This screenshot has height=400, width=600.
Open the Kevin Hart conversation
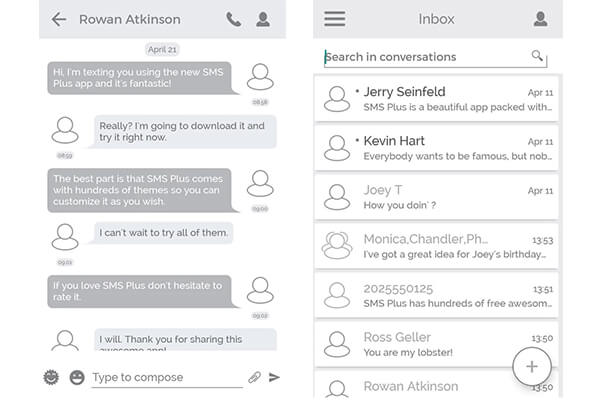[436, 147]
